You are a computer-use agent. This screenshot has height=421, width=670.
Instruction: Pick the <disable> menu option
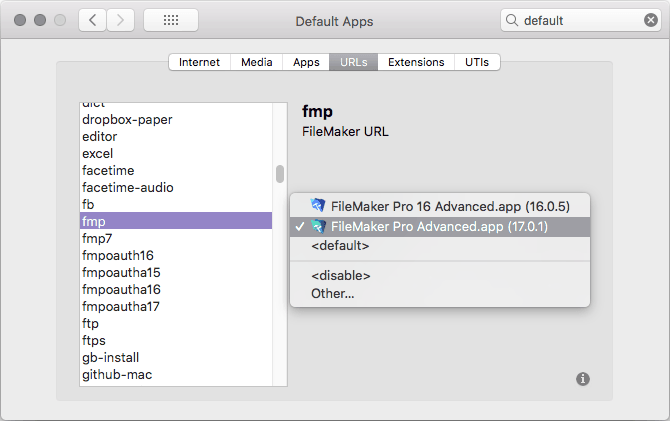440,276
